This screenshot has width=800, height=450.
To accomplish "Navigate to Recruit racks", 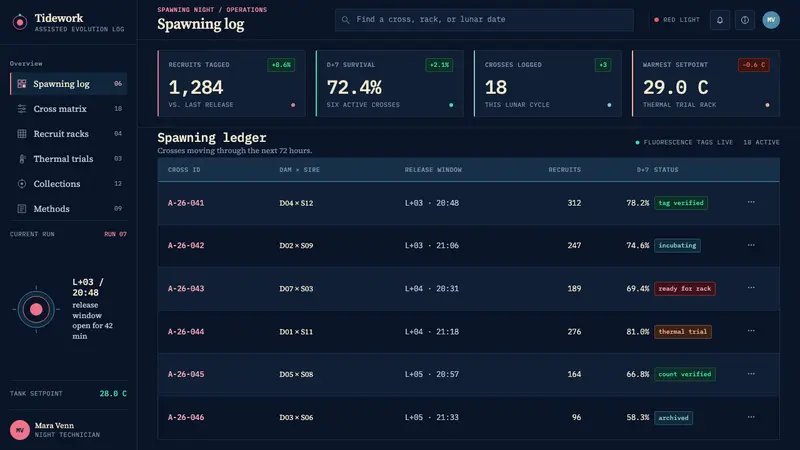I will (x=68, y=134).
